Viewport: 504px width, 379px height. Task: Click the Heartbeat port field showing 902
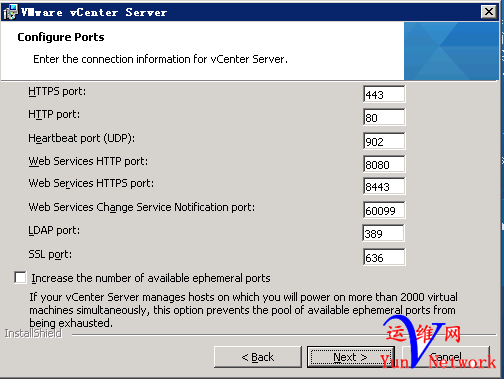pos(384,141)
